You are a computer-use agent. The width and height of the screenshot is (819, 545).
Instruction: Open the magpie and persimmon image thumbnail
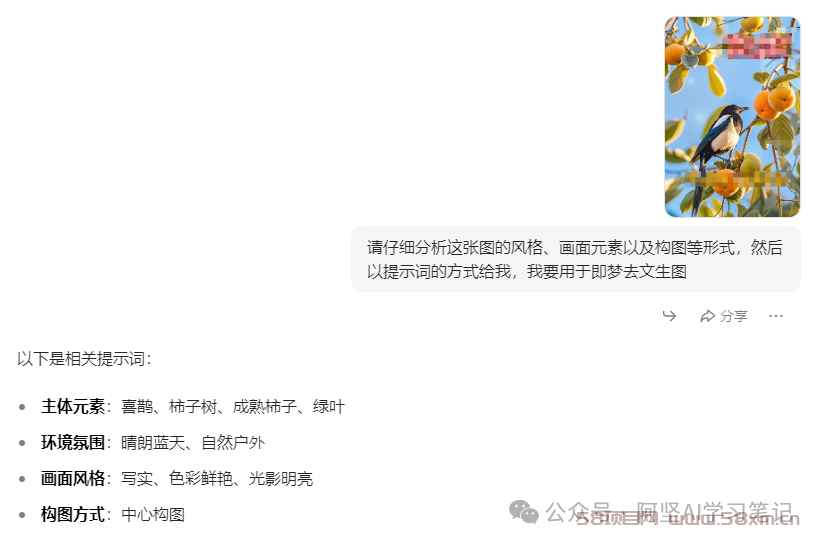coord(732,117)
